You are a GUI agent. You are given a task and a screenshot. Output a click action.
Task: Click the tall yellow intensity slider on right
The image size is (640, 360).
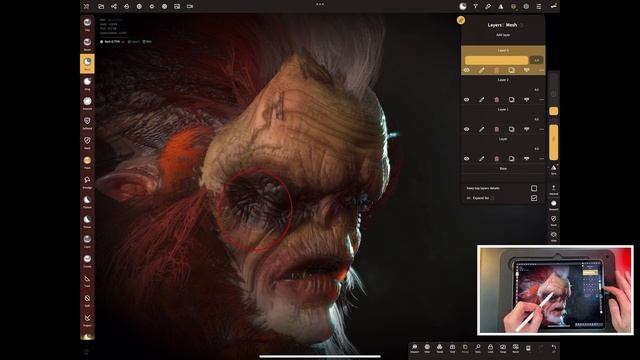tap(553, 142)
